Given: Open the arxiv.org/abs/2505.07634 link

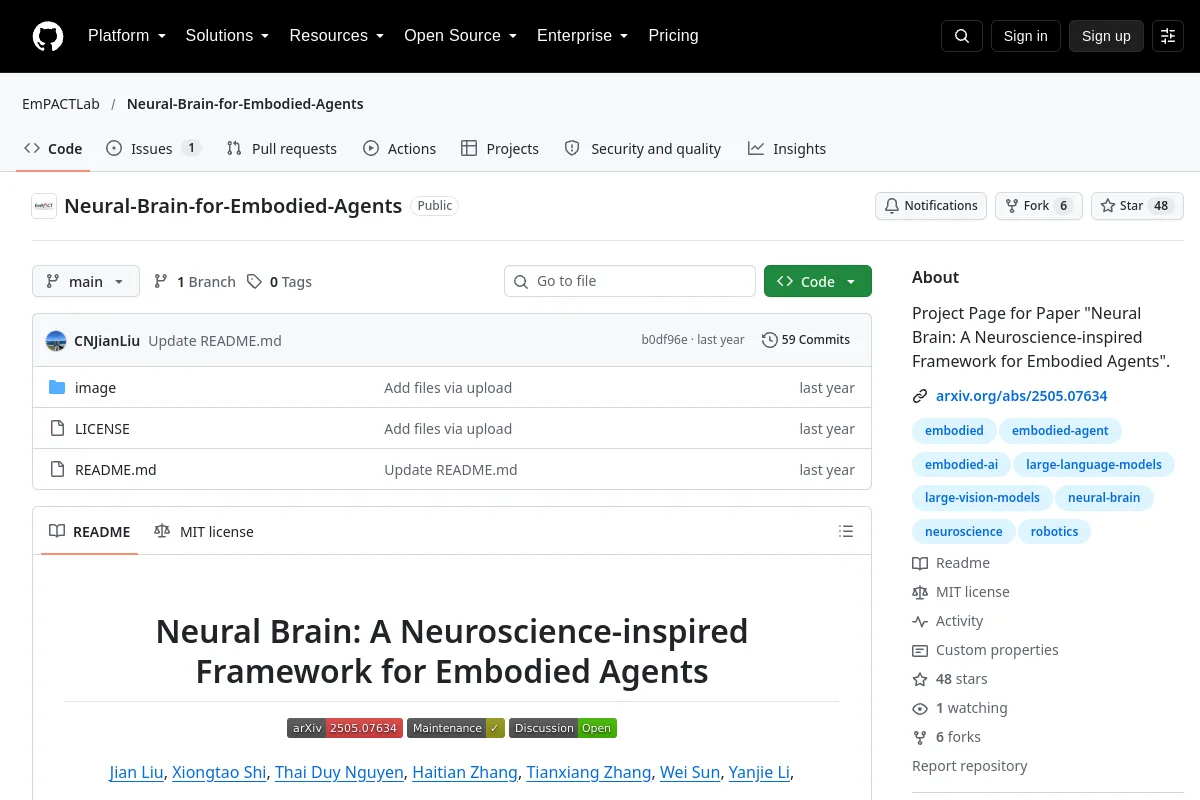Looking at the screenshot, I should pyautogui.click(x=1021, y=396).
